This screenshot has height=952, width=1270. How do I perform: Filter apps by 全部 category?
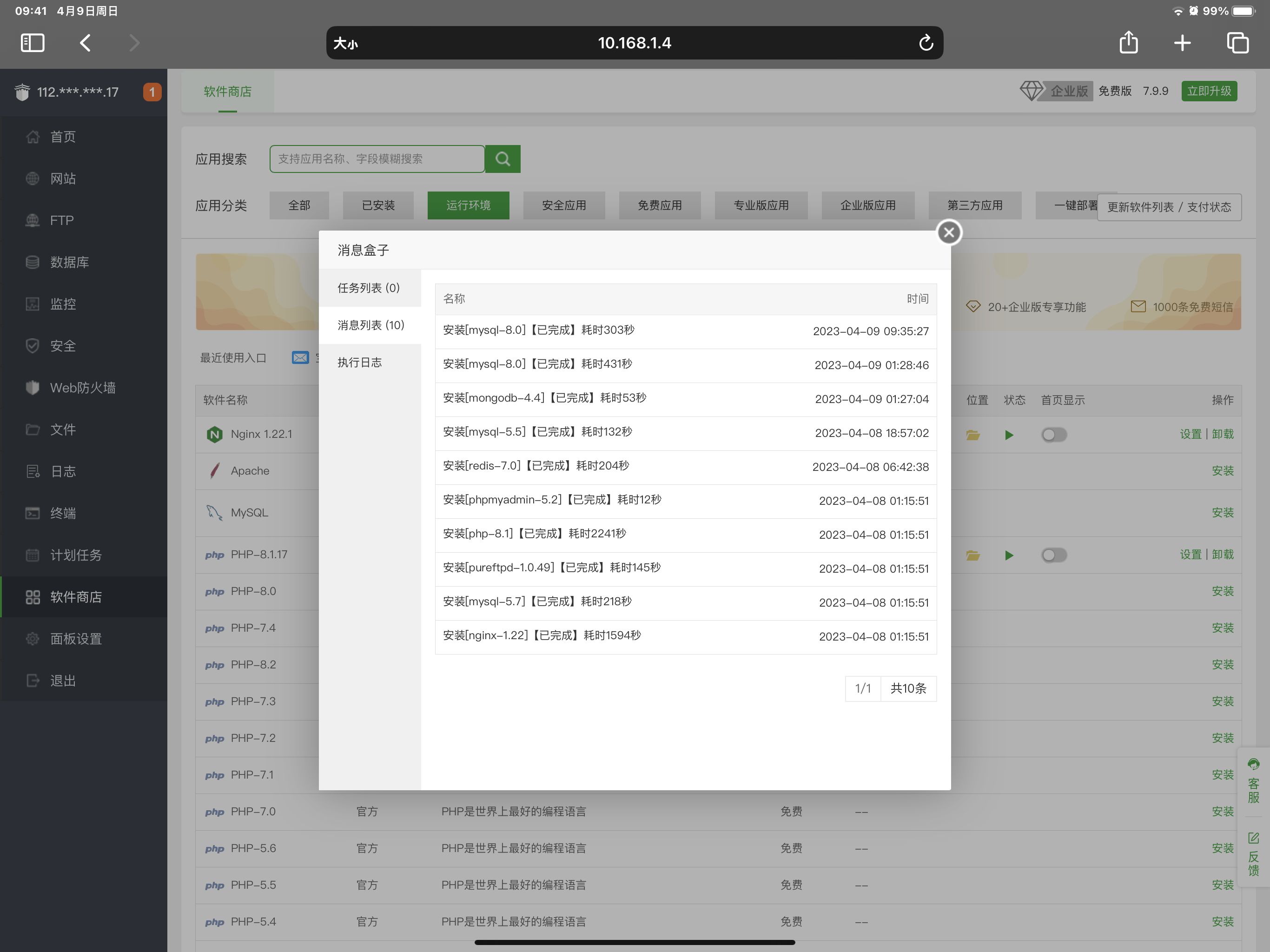click(299, 205)
